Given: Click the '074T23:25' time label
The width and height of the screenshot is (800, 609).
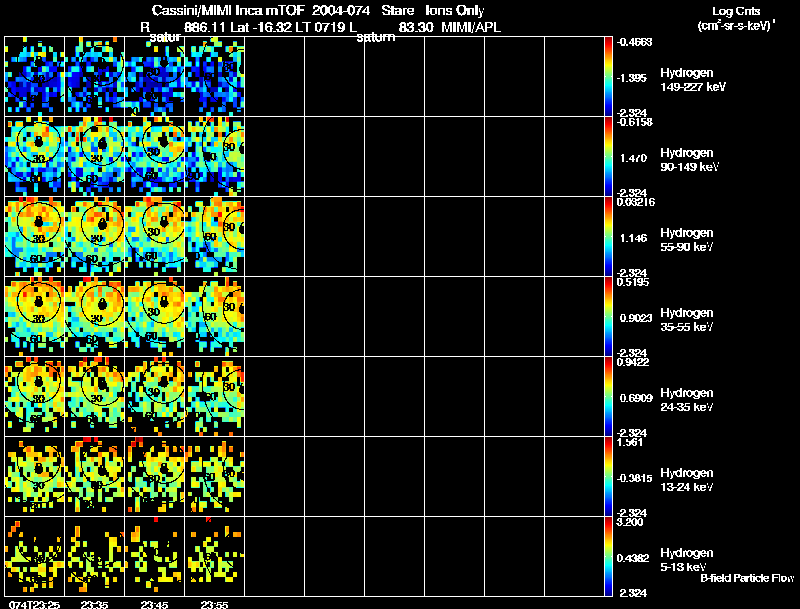Looking at the screenshot, I should (x=34, y=604).
